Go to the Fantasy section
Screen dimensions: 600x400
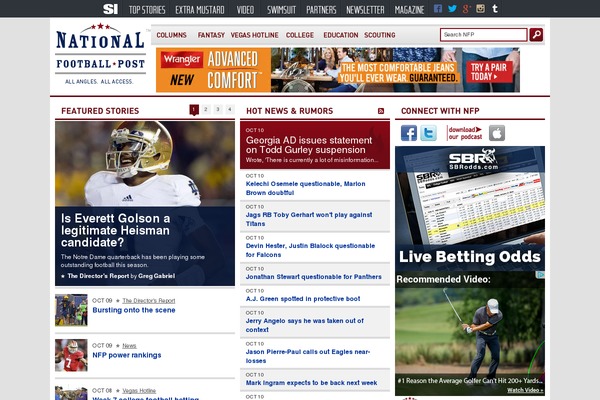click(x=211, y=35)
